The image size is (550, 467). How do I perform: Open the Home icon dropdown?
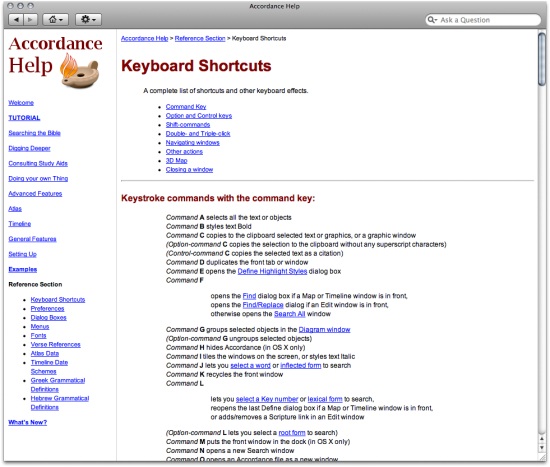[55, 19]
